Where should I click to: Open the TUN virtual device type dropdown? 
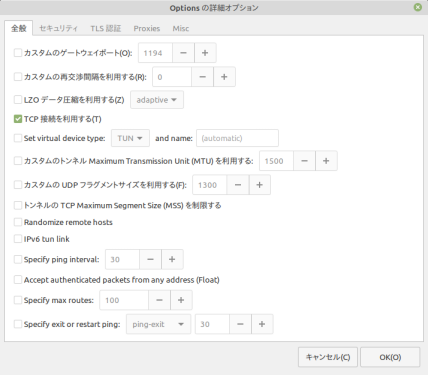pyautogui.click(x=130, y=138)
